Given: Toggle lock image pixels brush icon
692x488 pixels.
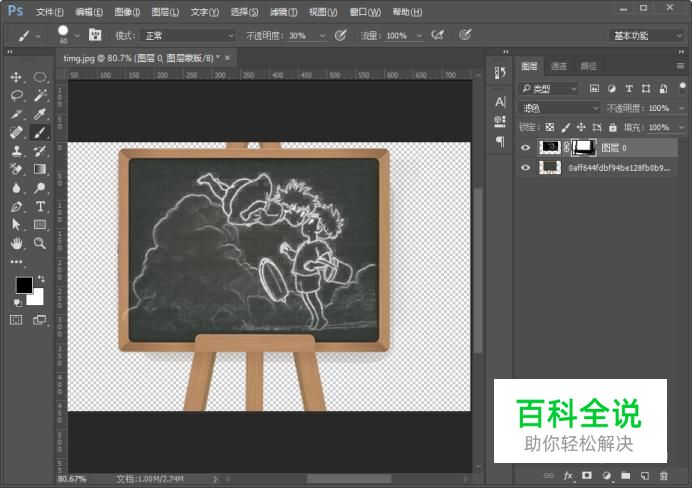Looking at the screenshot, I should pyautogui.click(x=565, y=128).
